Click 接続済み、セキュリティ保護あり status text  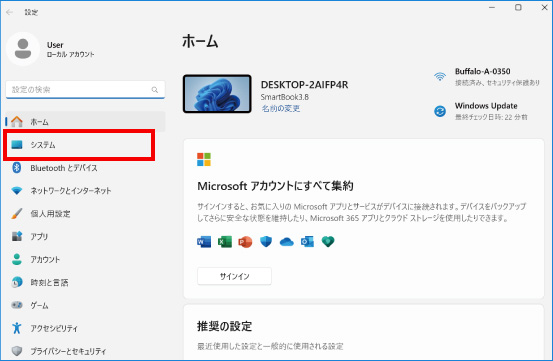(497, 83)
